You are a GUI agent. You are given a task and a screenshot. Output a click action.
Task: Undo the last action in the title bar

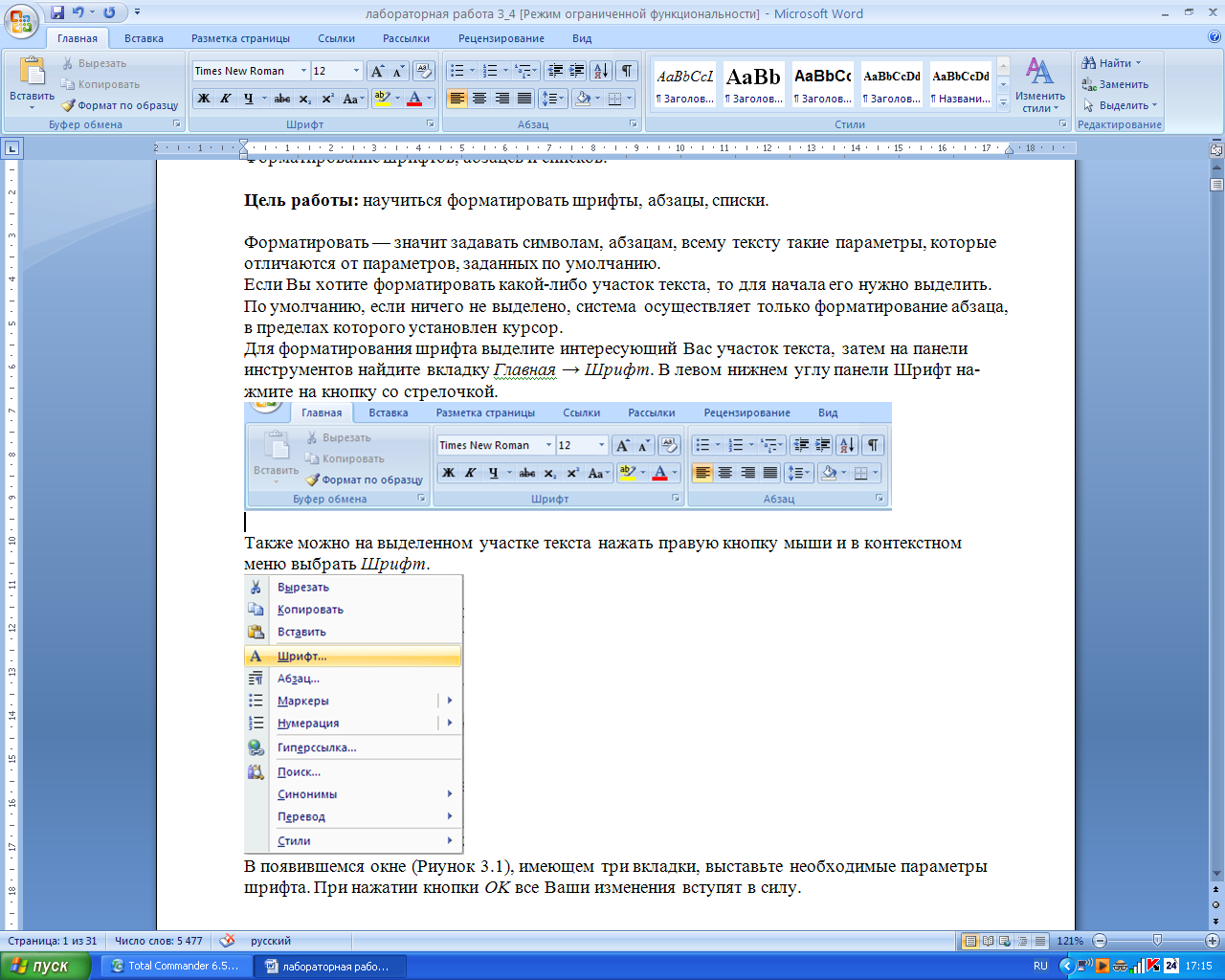[78, 13]
